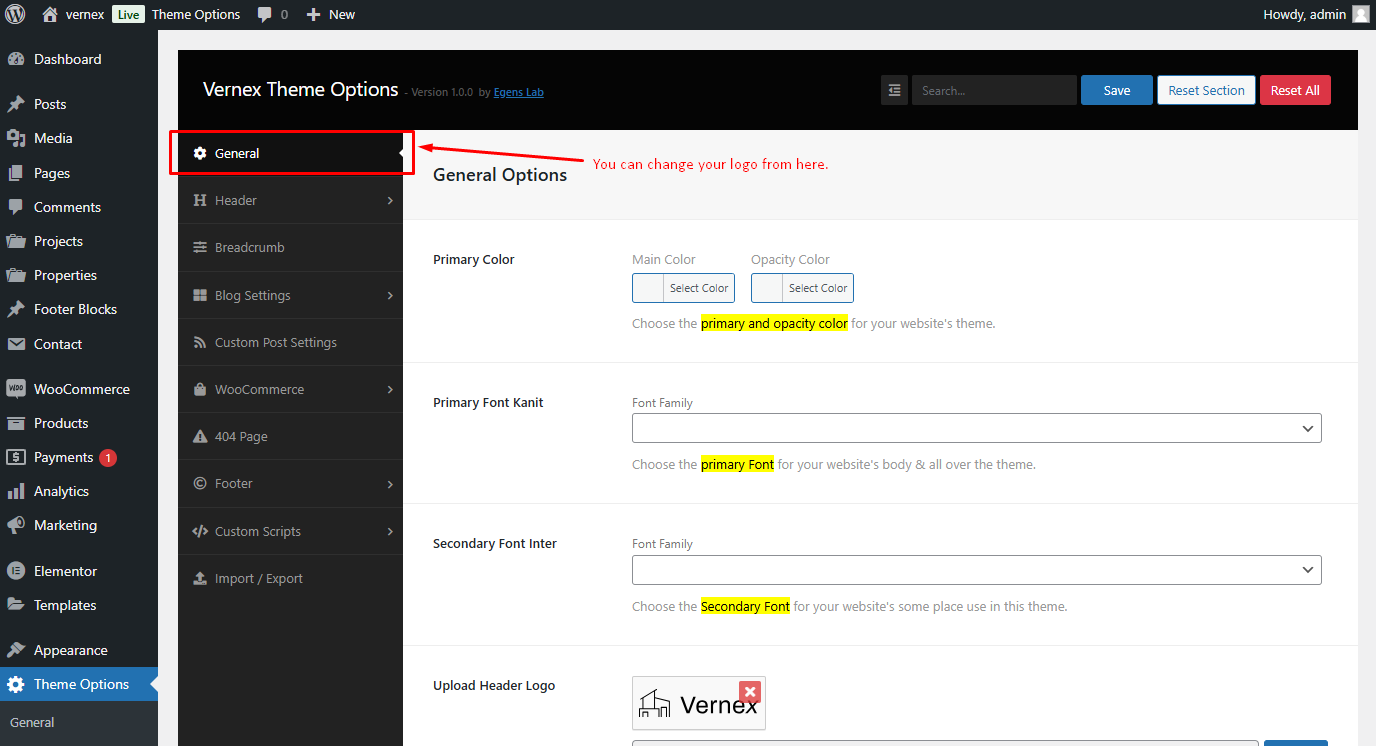
Task: Open the Secondary Font Family dropdown
Action: [977, 570]
